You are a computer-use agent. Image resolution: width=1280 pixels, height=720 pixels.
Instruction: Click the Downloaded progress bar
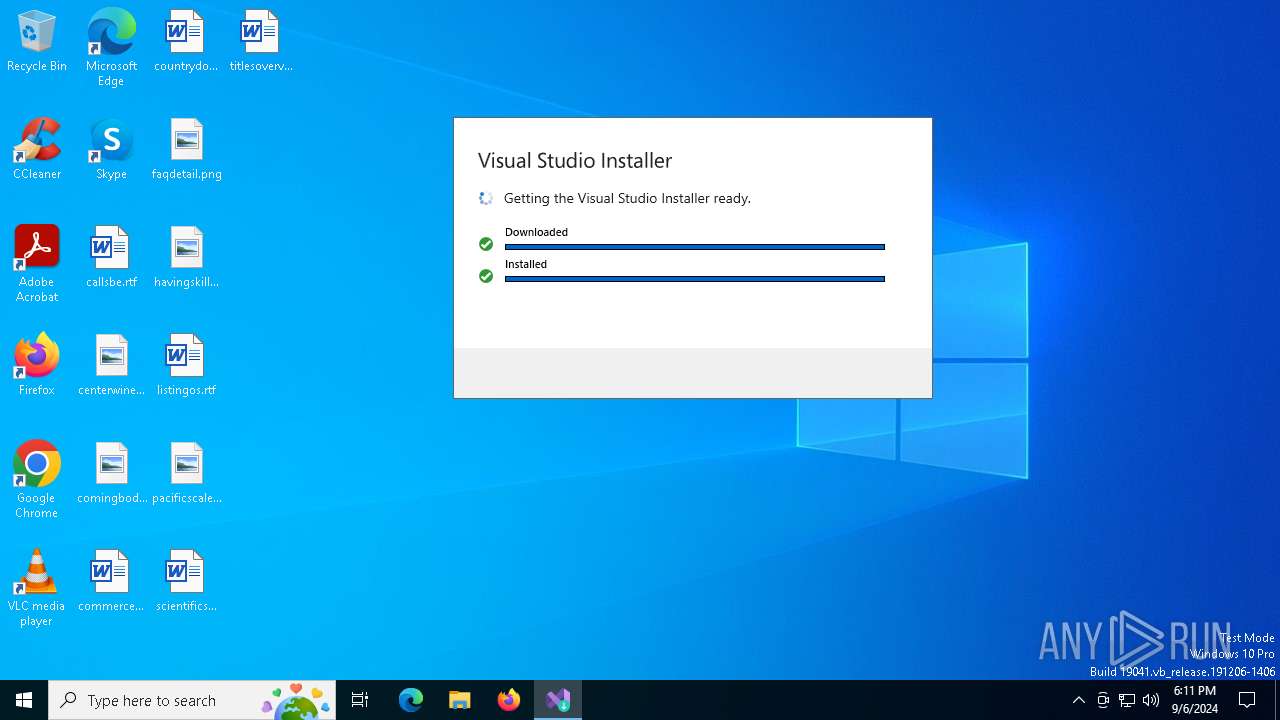[695, 247]
